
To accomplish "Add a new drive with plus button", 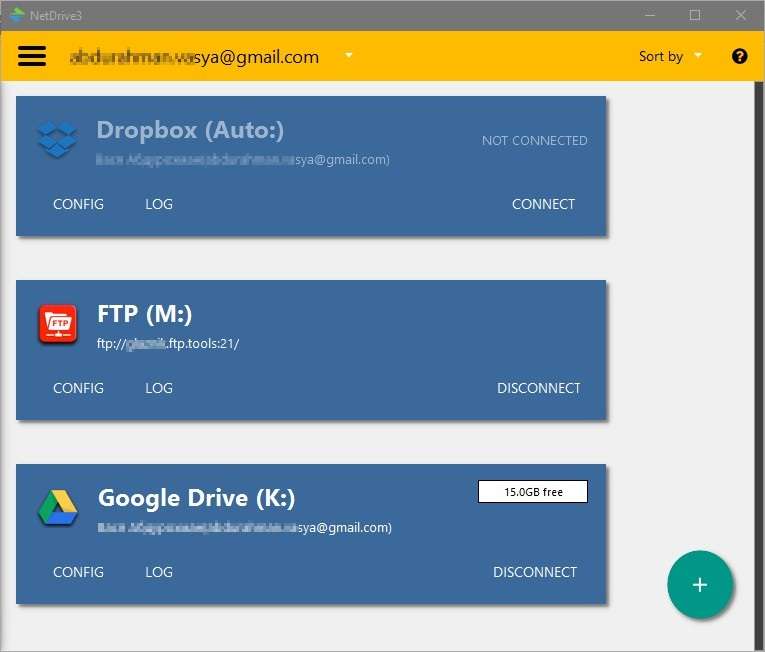I will click(700, 584).
